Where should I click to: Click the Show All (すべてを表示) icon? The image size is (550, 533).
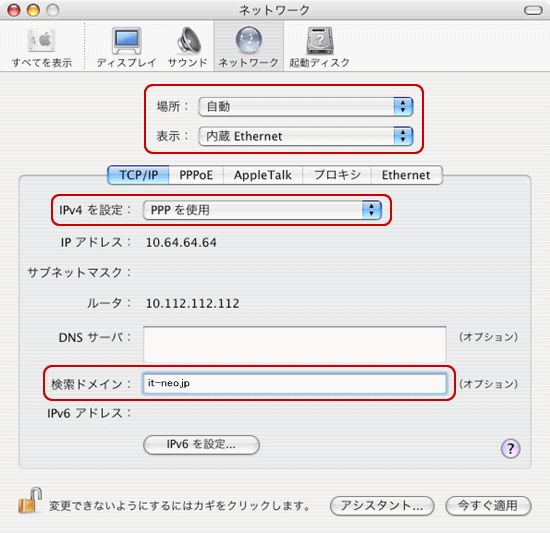pyautogui.click(x=41, y=41)
